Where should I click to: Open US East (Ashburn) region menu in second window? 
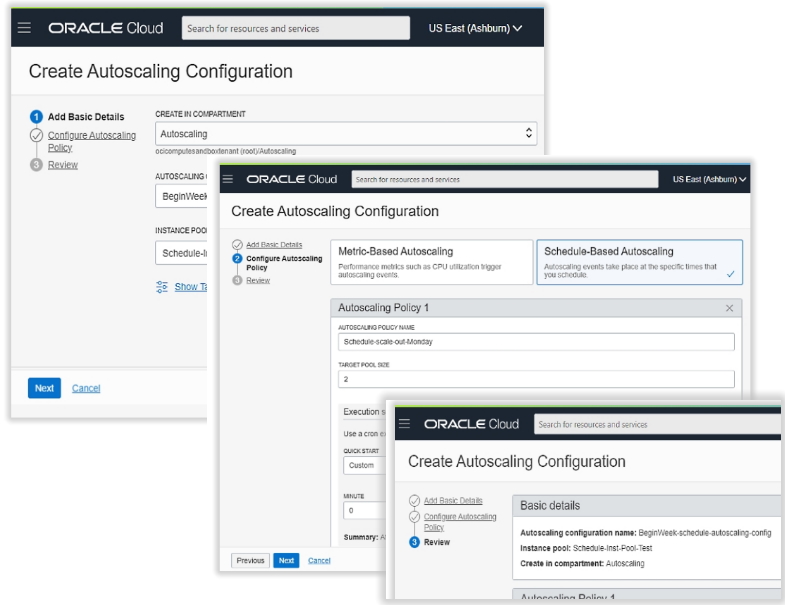coord(709,179)
